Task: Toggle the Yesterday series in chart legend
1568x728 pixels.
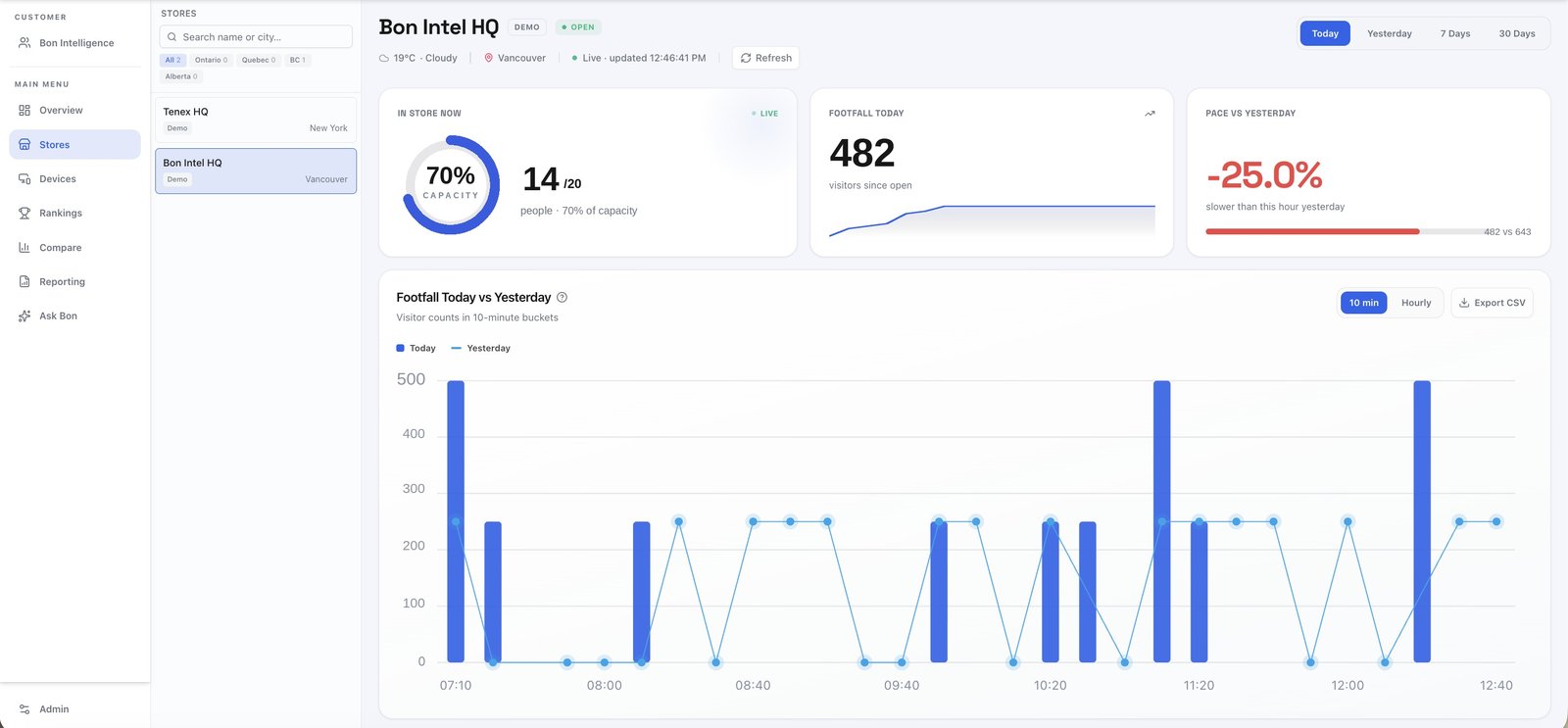Action: tap(480, 349)
